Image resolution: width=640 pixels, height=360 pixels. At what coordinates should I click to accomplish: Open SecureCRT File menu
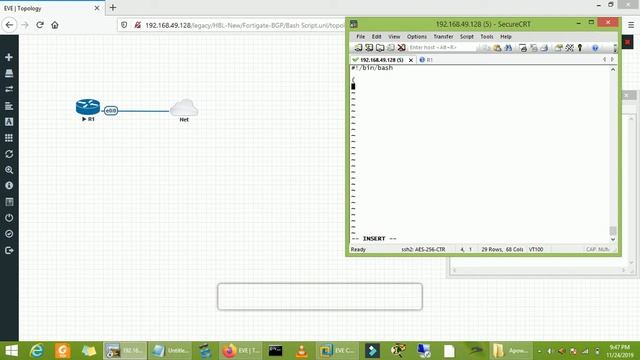coord(360,37)
